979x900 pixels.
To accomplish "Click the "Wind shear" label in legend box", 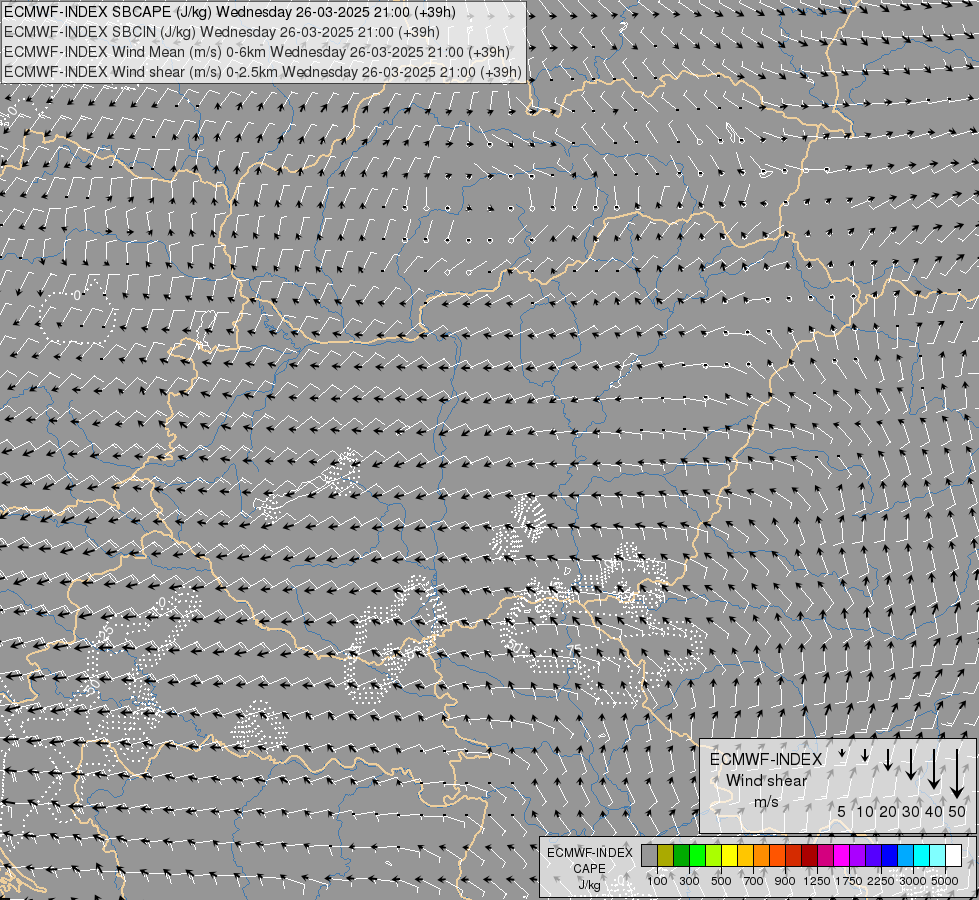I will [x=767, y=781].
